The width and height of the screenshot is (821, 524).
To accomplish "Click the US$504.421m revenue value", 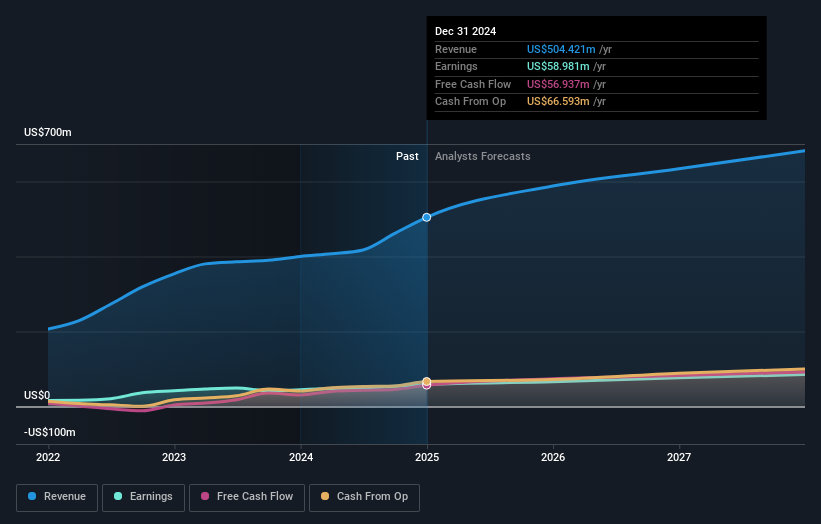I will 561,49.
